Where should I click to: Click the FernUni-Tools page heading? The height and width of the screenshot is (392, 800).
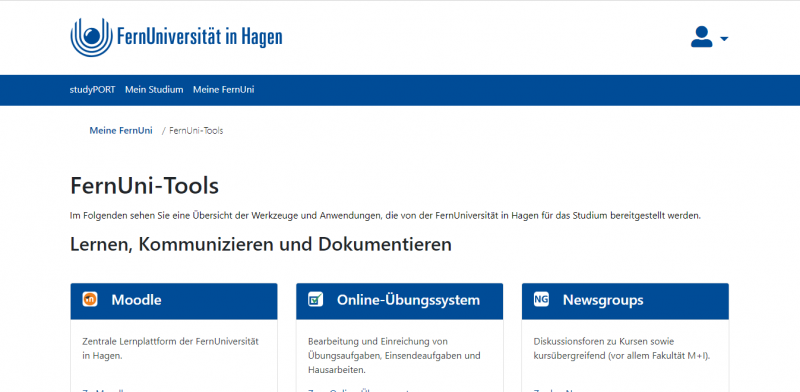pyautogui.click(x=144, y=186)
